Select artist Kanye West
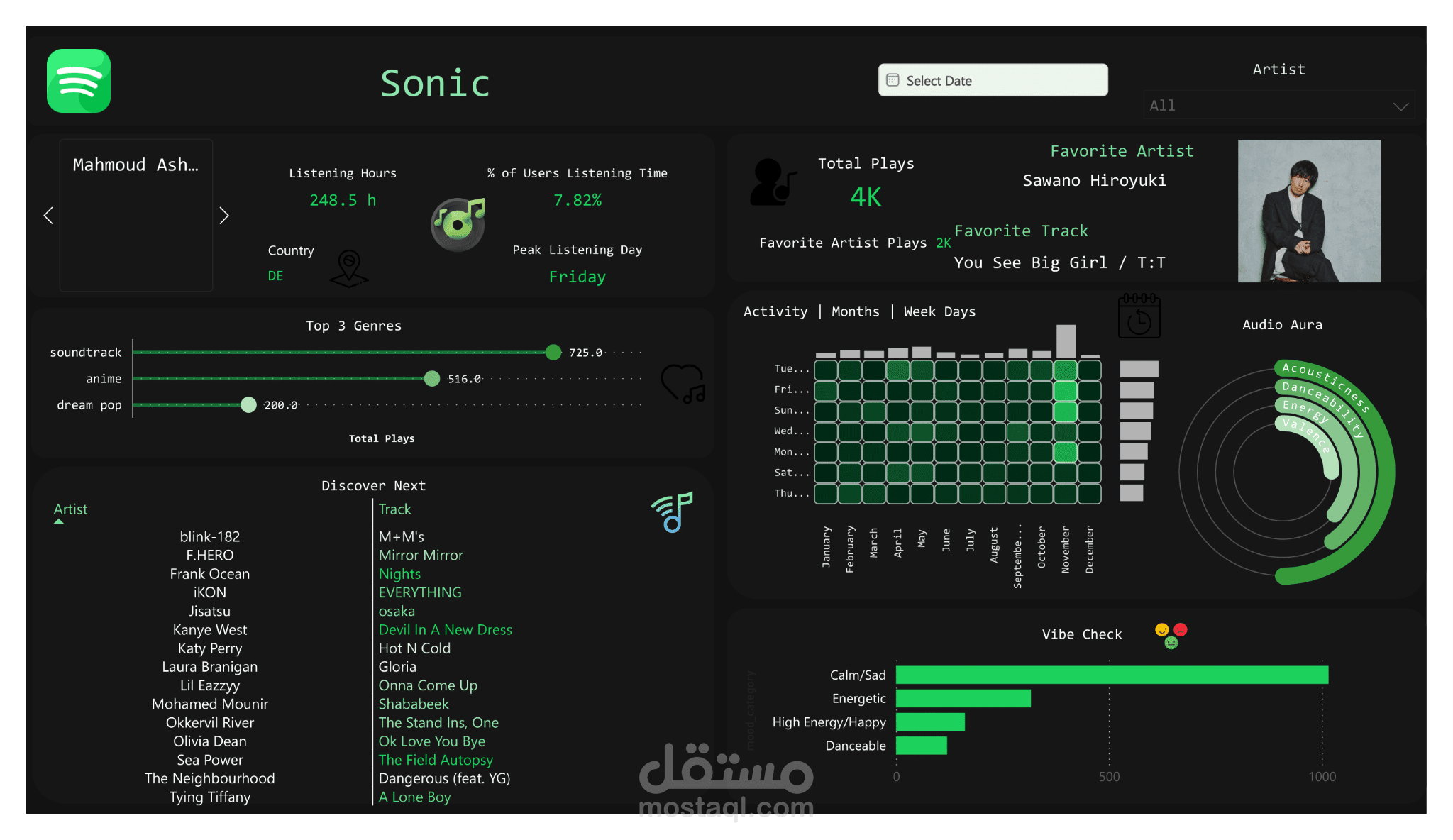 tap(210, 629)
